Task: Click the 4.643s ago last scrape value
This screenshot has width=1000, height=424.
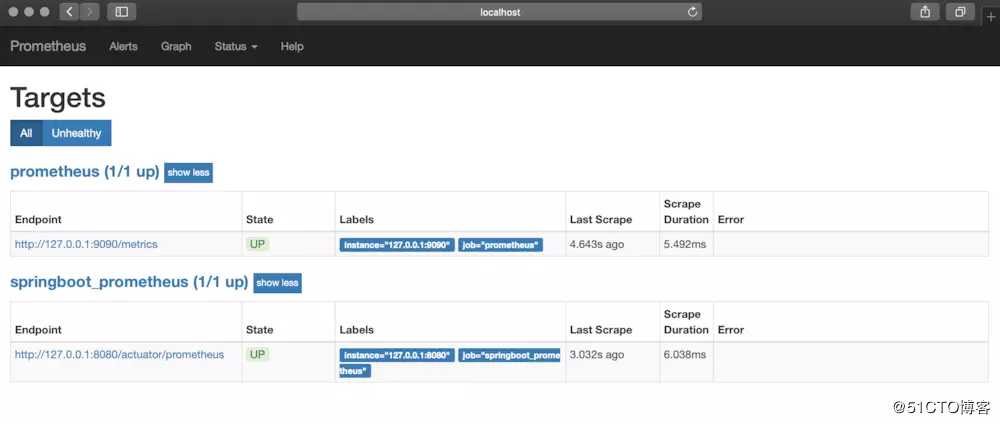Action: click(597, 244)
